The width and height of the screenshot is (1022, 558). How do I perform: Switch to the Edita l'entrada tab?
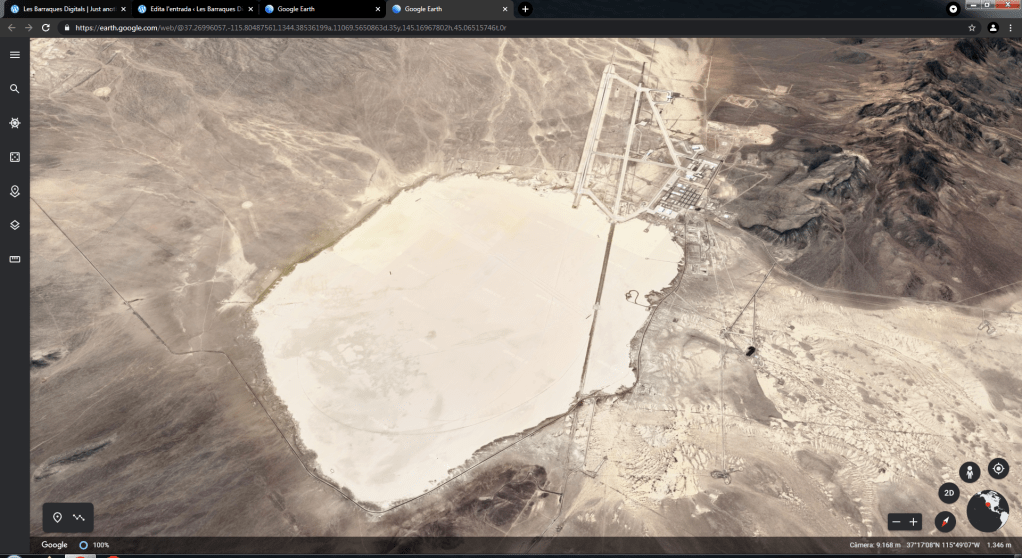[193, 9]
